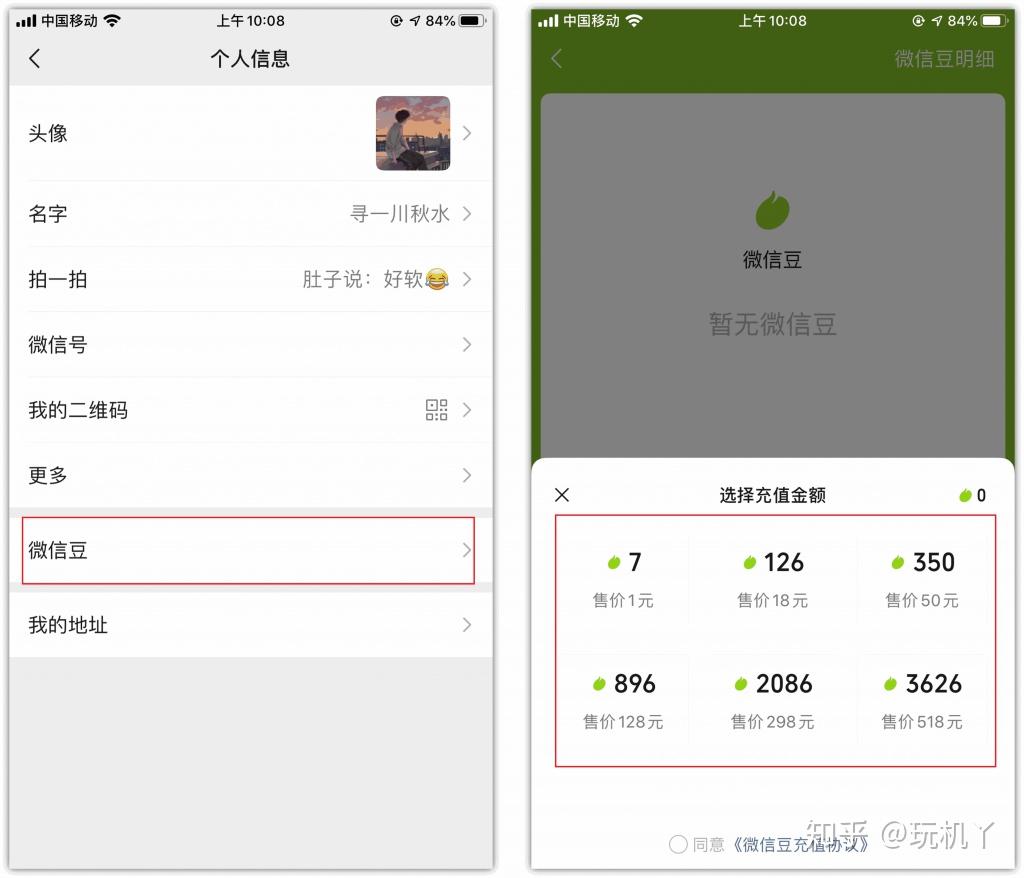Expand the 名字 row chevron

point(467,214)
